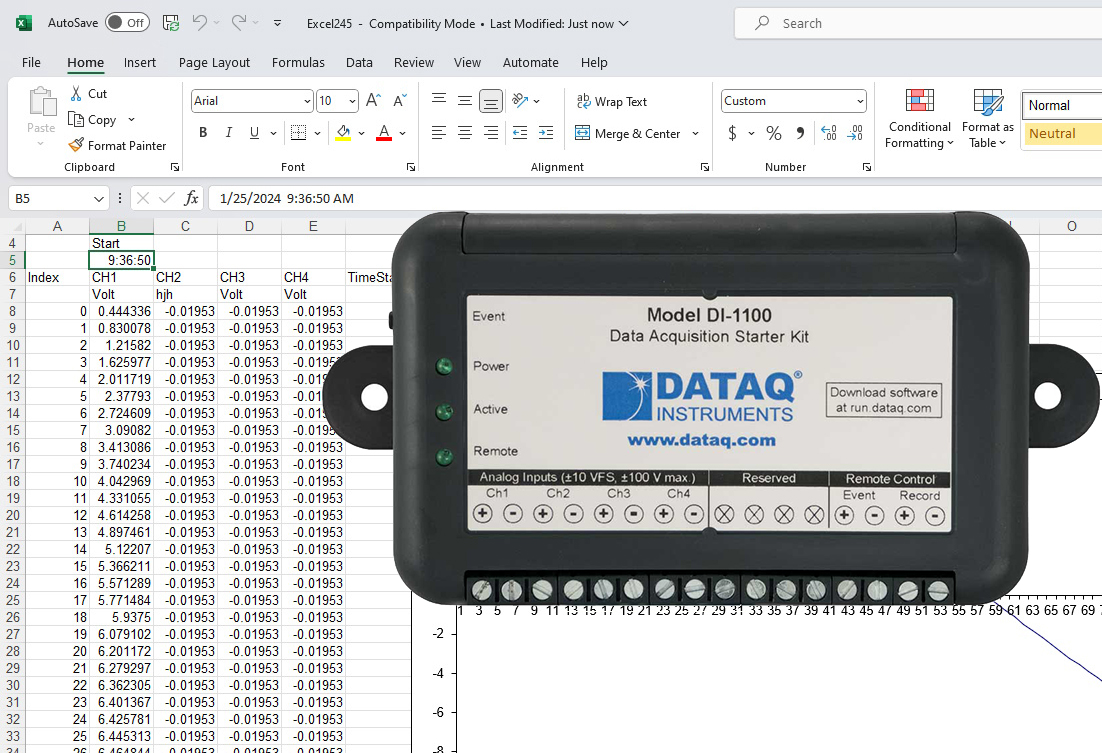Open Format as Table menu
This screenshot has height=753, width=1102.
(987, 118)
